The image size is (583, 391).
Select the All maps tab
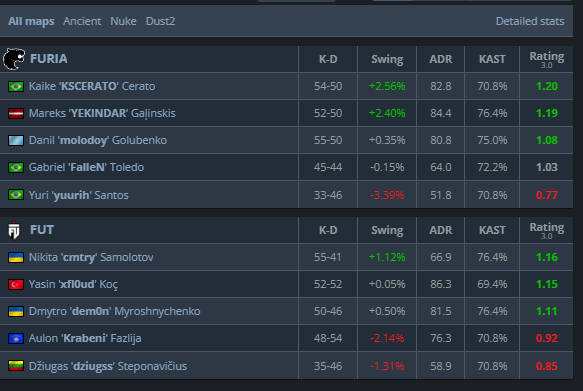31,21
